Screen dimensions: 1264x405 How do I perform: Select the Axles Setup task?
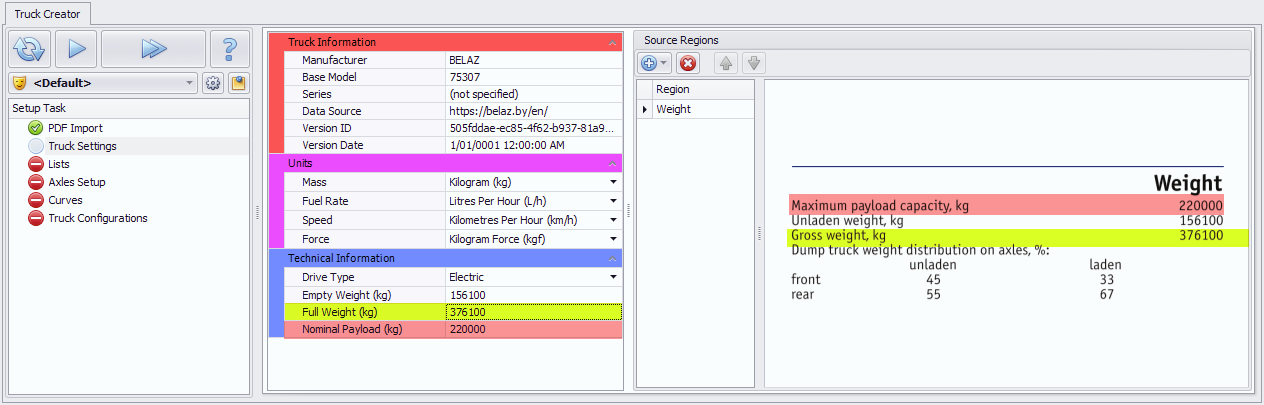pos(76,182)
